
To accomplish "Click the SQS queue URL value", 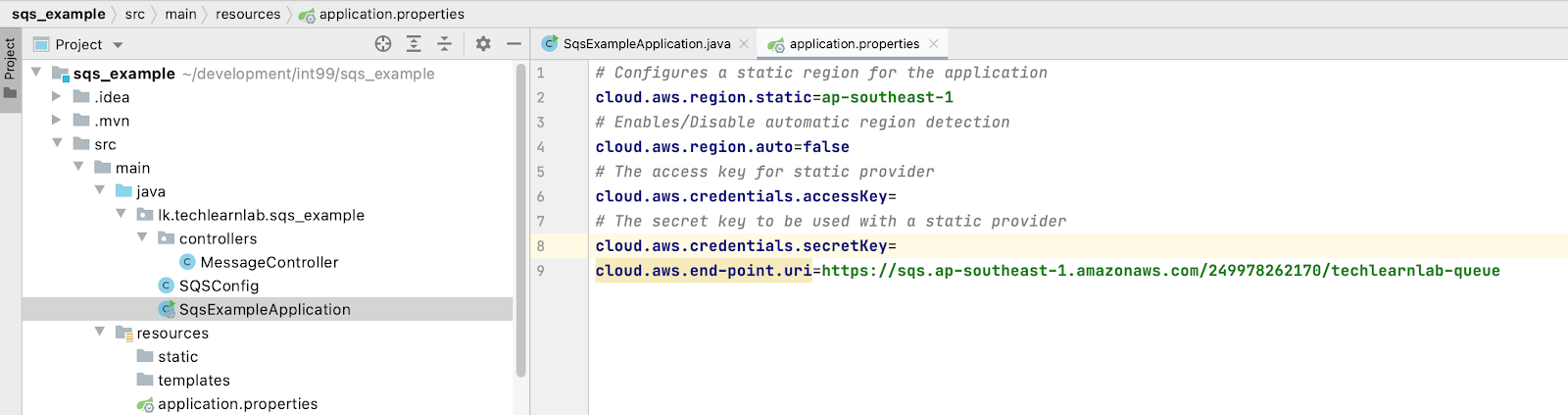I will click(x=1161, y=271).
